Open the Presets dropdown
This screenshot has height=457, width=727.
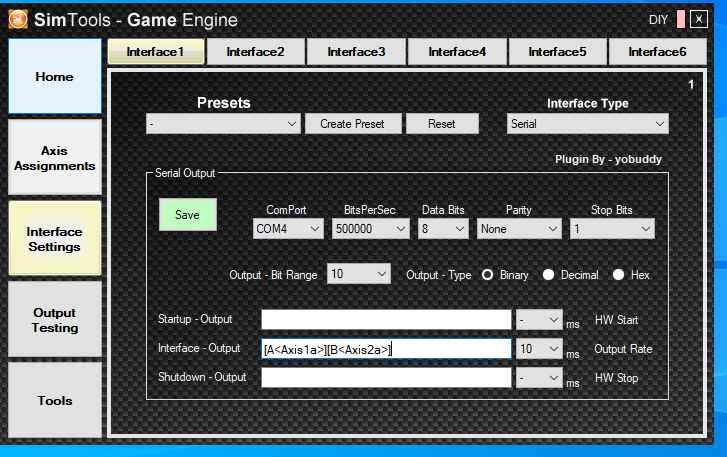[x=222, y=124]
